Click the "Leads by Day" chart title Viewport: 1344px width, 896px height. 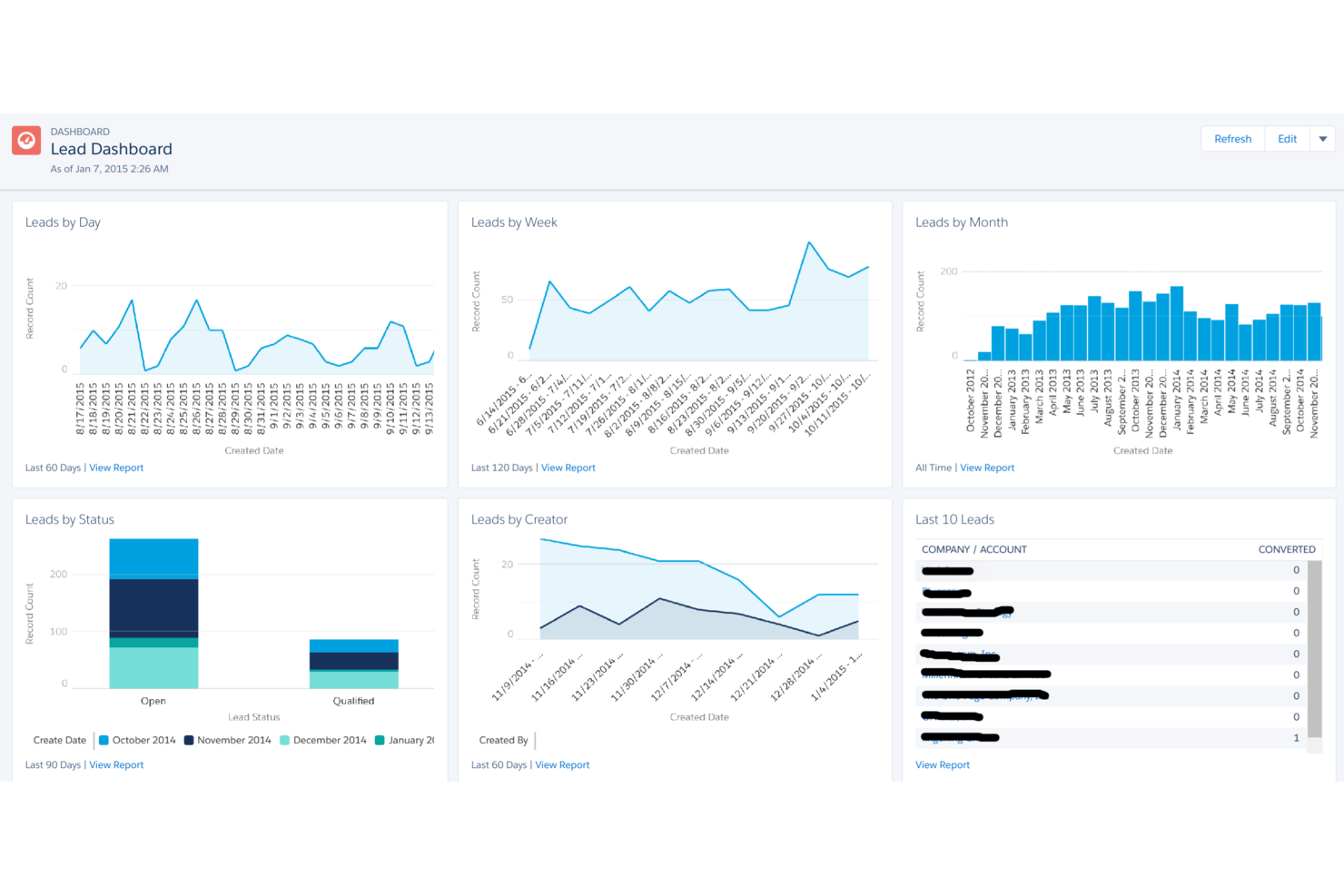pos(63,222)
